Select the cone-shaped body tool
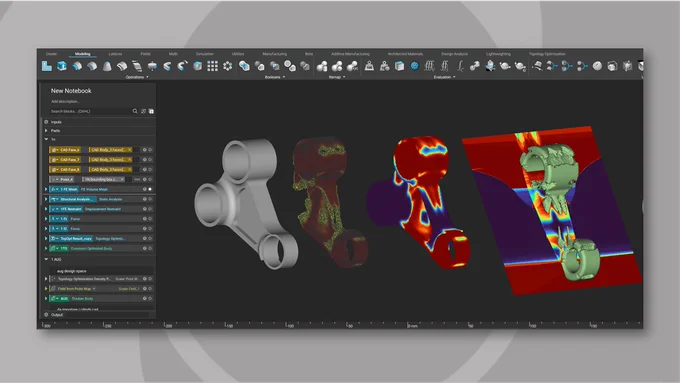The height and width of the screenshot is (383, 680). [x=107, y=66]
